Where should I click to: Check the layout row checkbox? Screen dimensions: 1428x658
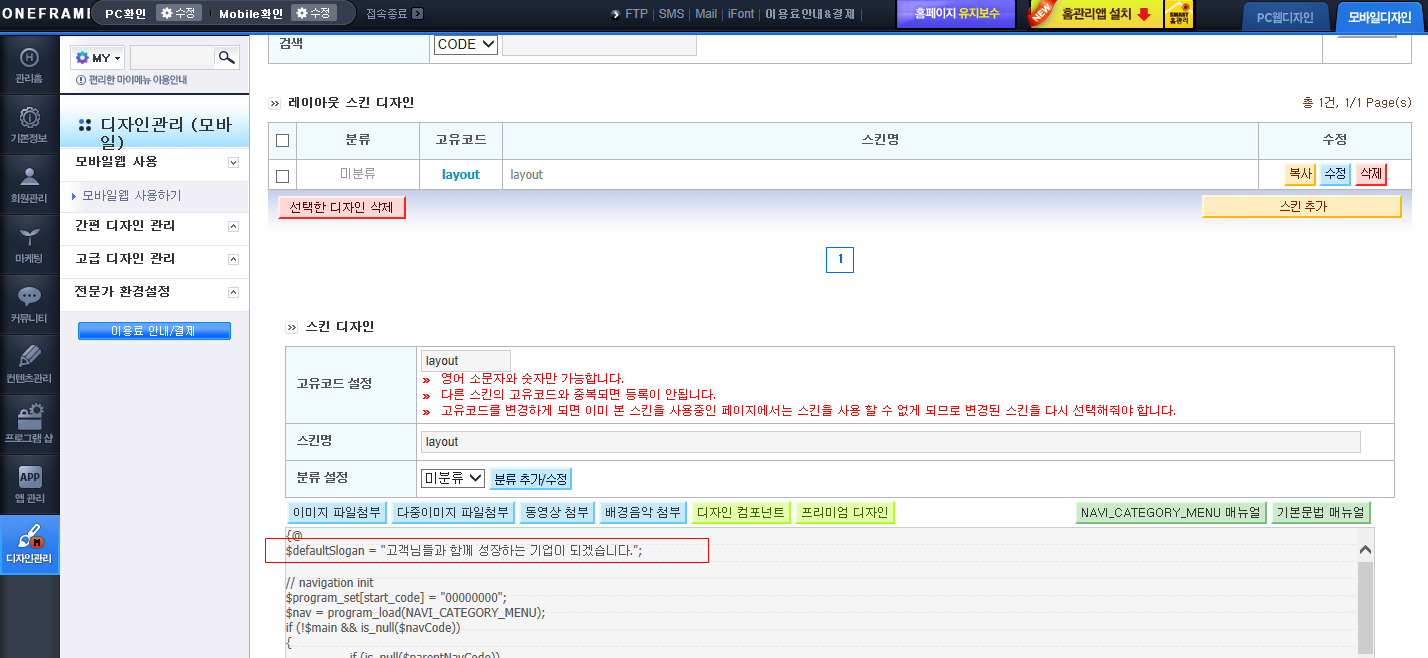click(x=282, y=176)
